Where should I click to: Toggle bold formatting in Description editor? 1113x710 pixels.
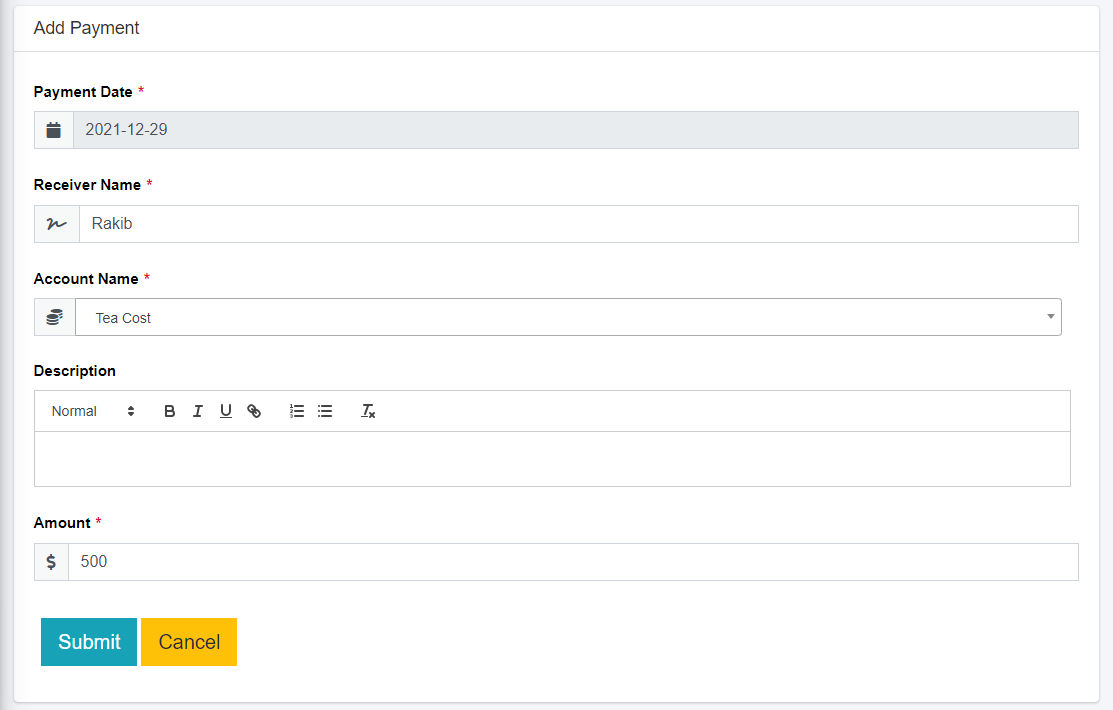point(170,411)
